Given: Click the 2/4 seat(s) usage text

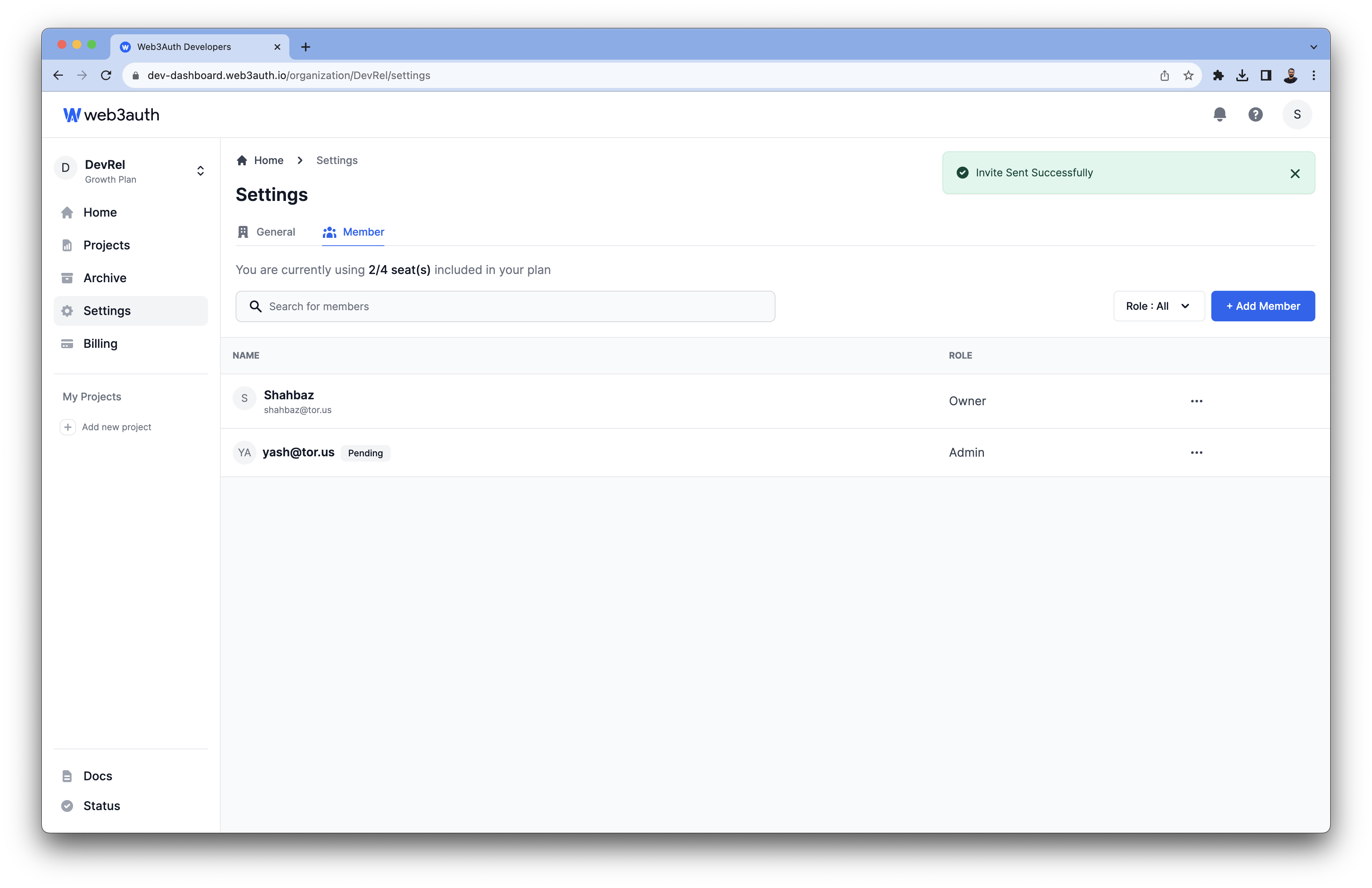Looking at the screenshot, I should pyautogui.click(x=399, y=270).
